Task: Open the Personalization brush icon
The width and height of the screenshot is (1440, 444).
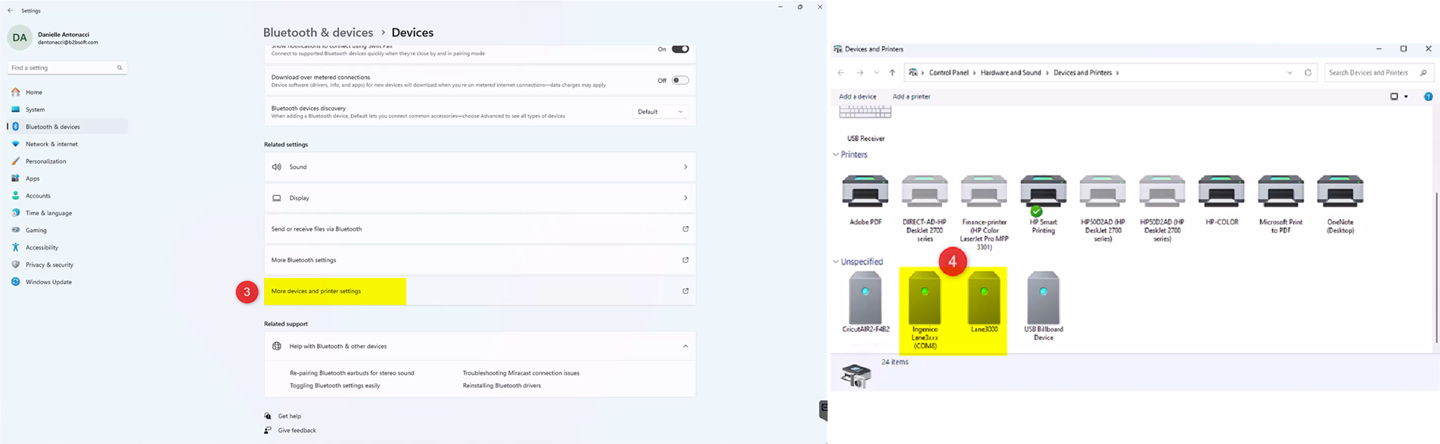Action: [16, 161]
